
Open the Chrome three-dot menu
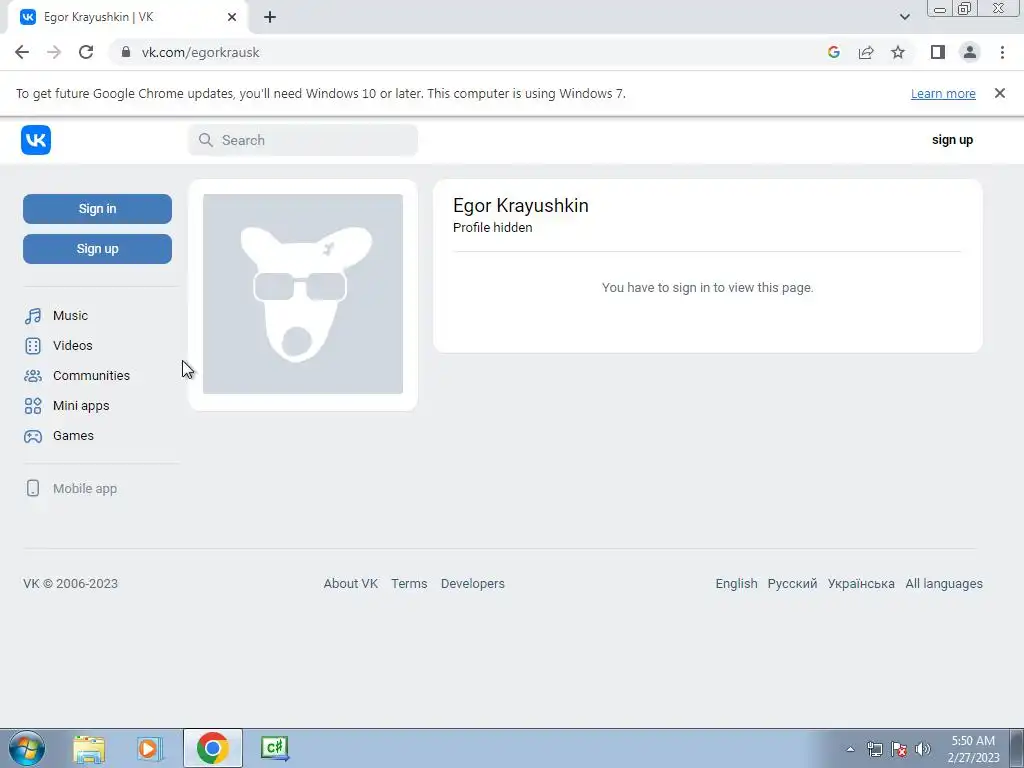pyautogui.click(x=1002, y=52)
